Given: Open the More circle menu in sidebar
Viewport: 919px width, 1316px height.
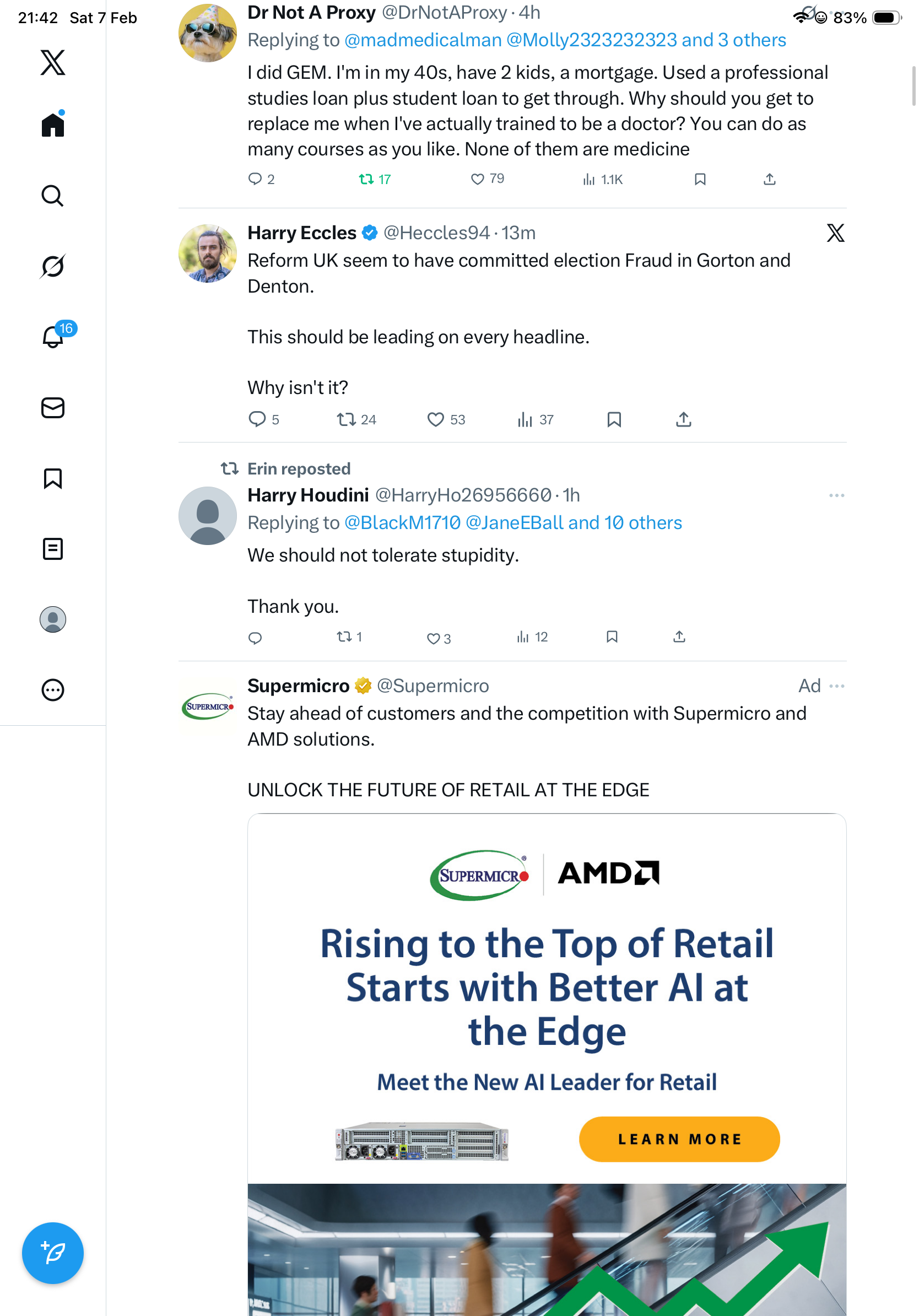Looking at the screenshot, I should point(53,689).
